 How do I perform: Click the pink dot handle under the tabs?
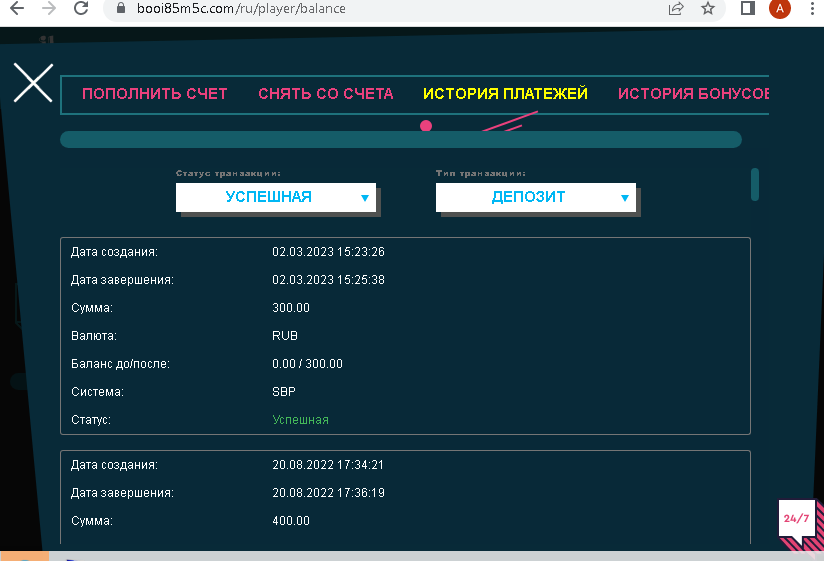[426, 126]
